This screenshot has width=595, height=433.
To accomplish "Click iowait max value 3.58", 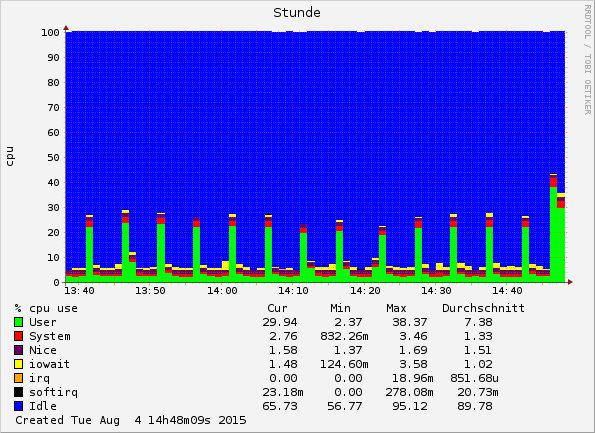I will click(x=413, y=364).
